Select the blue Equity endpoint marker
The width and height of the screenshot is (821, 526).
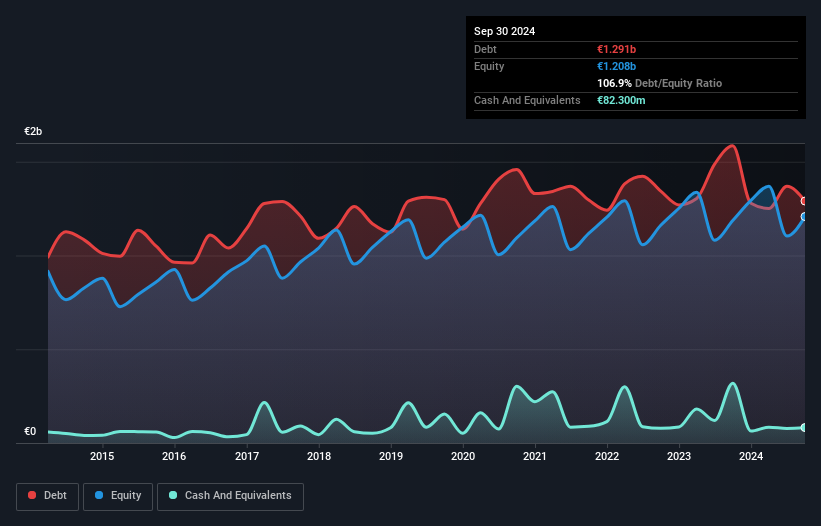[x=804, y=217]
